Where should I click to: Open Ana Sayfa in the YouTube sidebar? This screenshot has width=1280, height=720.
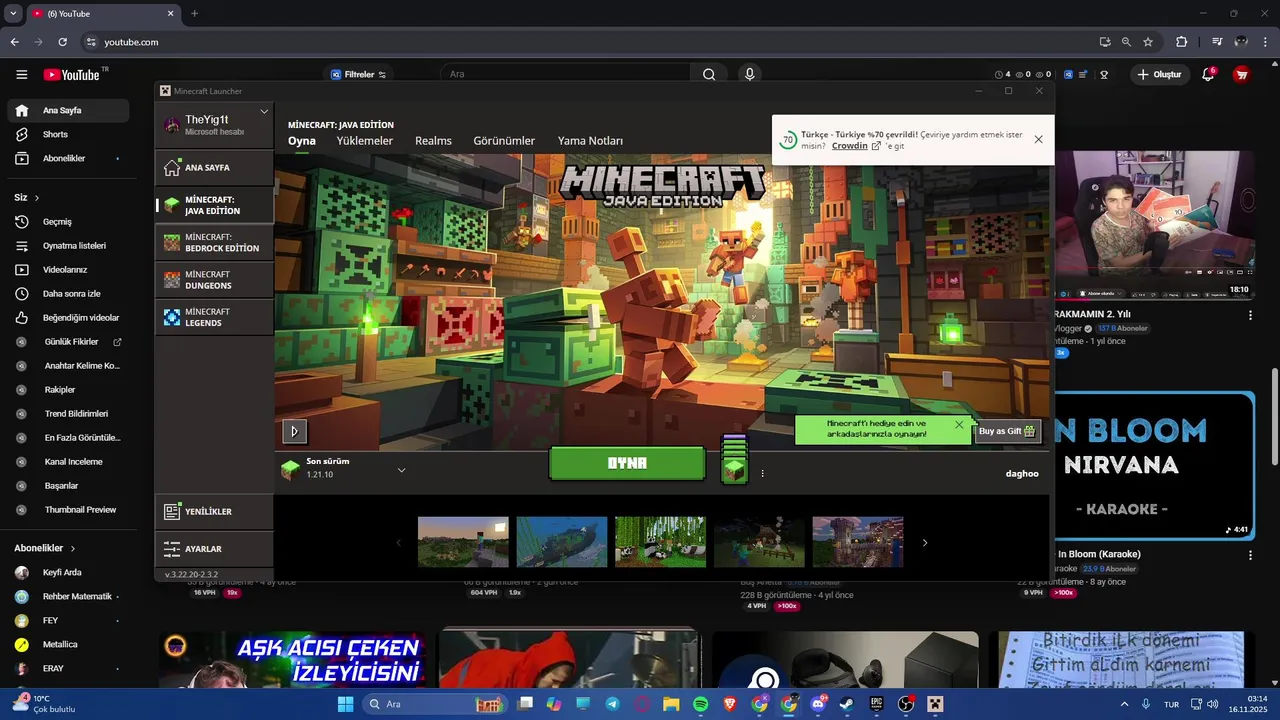pos(68,110)
